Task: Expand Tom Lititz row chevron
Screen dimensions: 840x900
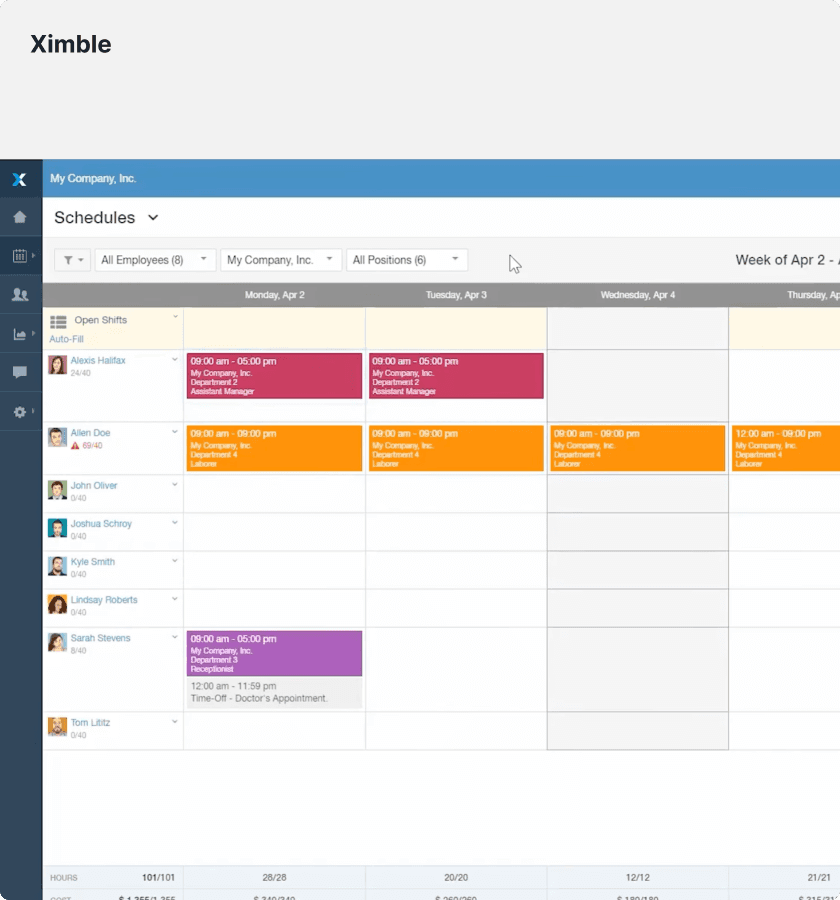Action: coord(175,721)
